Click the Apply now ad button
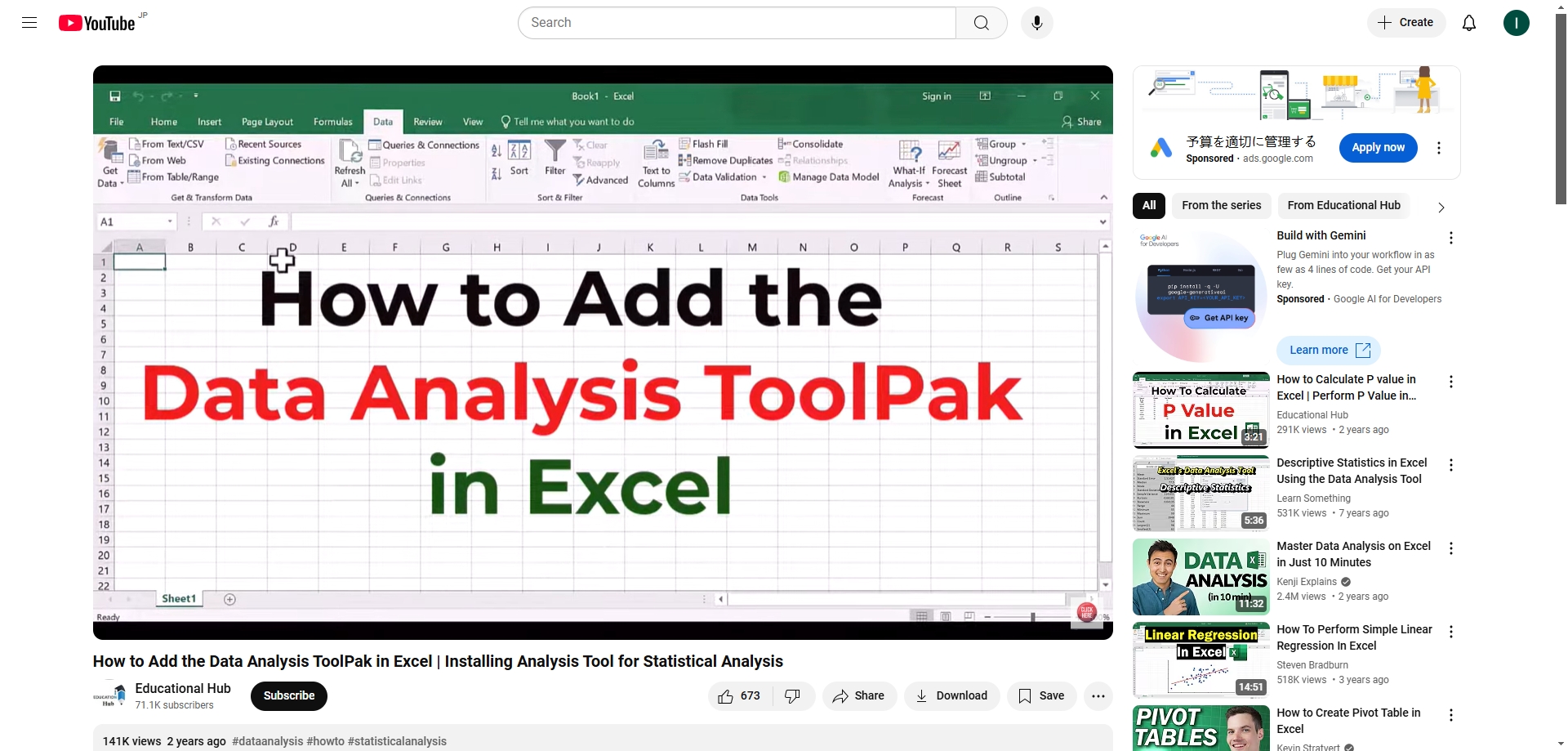The height and width of the screenshot is (751, 1568). coord(1378,148)
